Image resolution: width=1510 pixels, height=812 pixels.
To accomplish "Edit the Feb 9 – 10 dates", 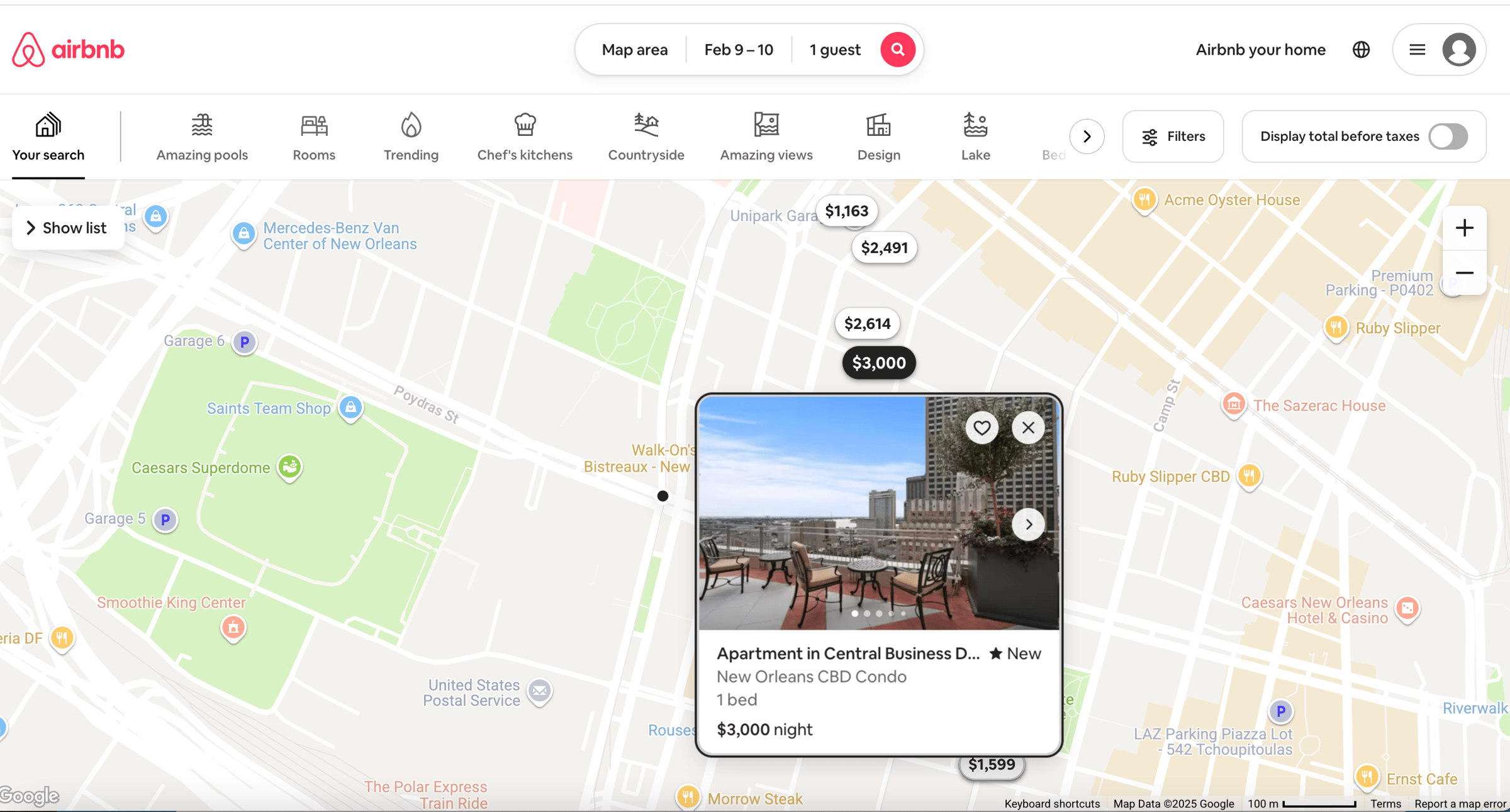I will 738,50.
